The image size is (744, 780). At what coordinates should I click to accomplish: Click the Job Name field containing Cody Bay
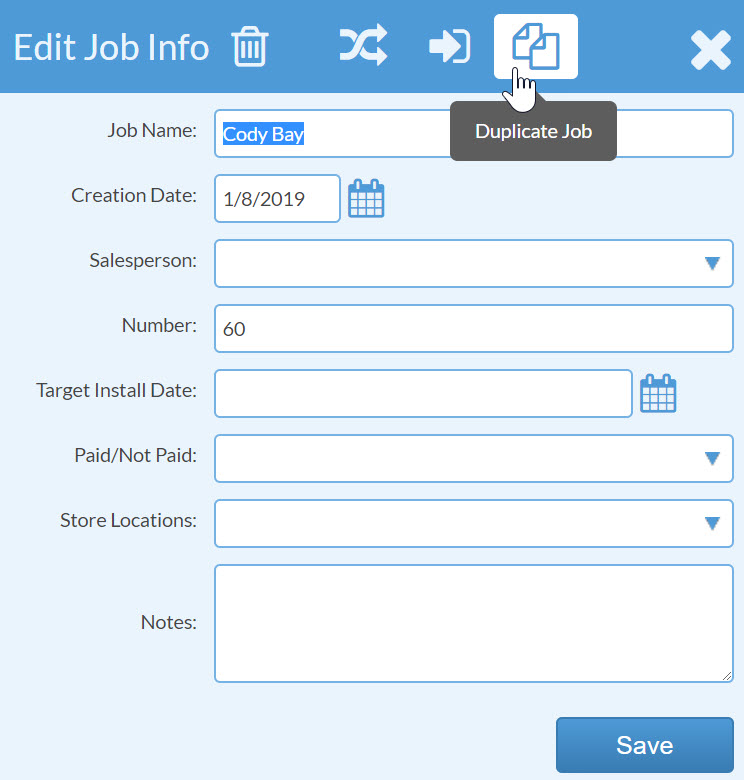click(x=473, y=133)
